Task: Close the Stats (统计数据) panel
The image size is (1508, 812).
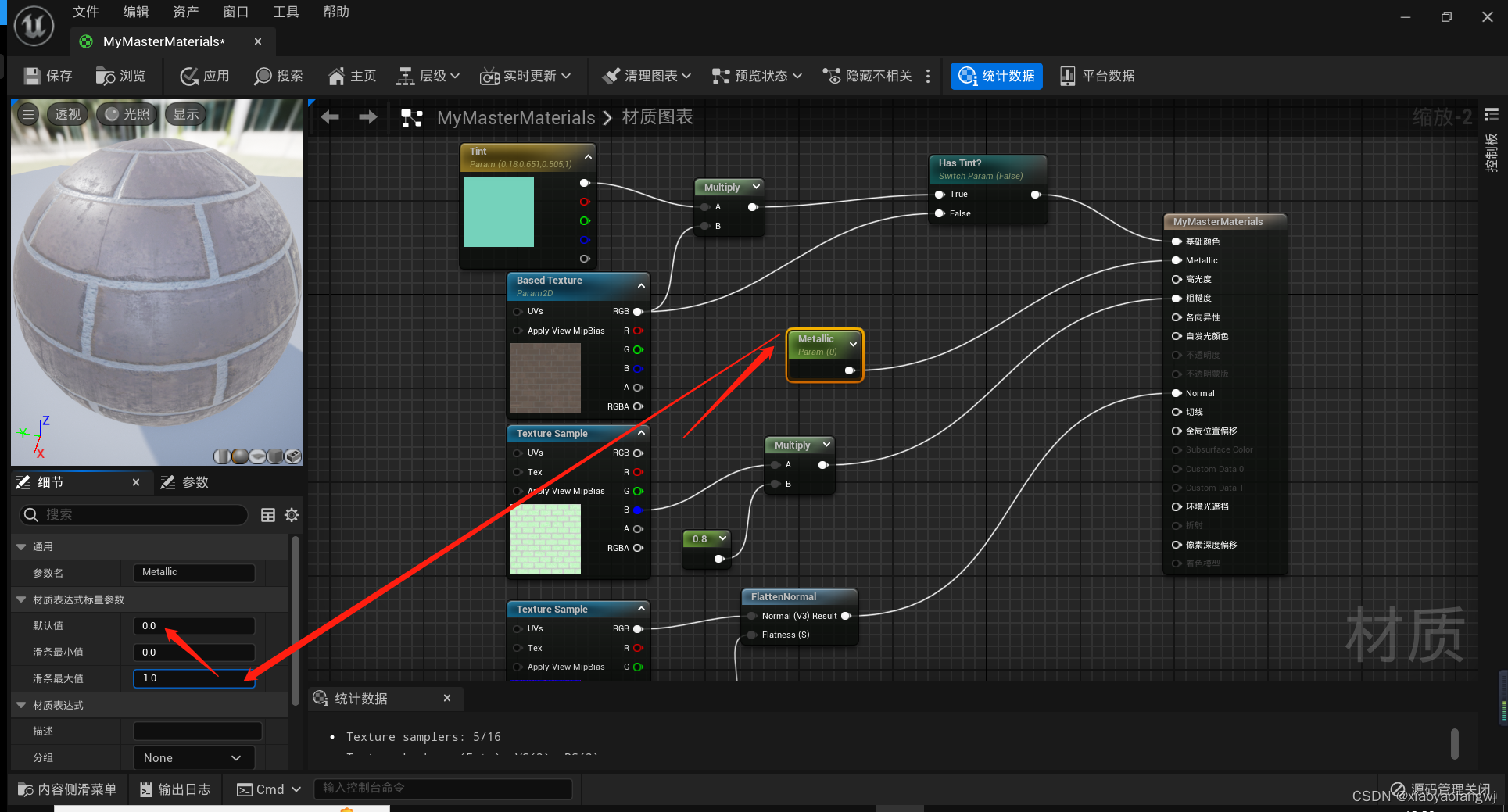Action: pyautogui.click(x=447, y=698)
